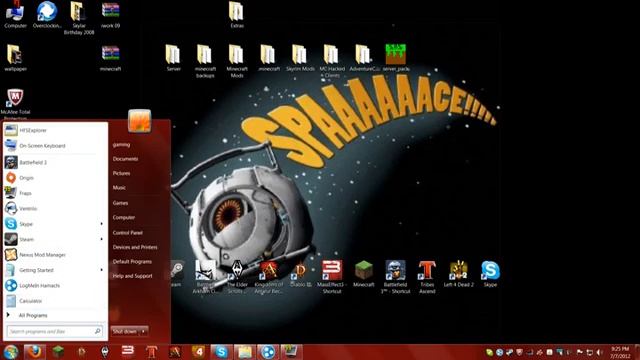Launch Nexus Mod Manager from Start menu
The height and width of the screenshot is (360, 640).
[55, 255]
